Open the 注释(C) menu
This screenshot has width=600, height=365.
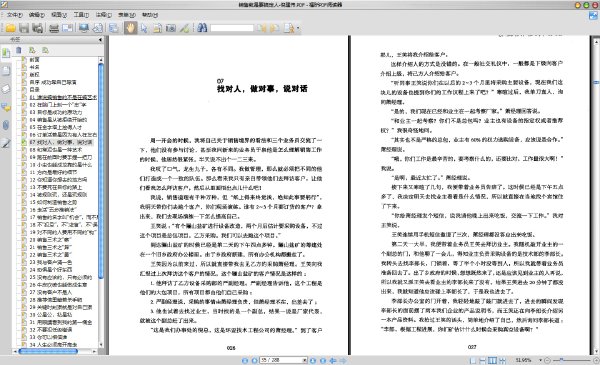104,15
